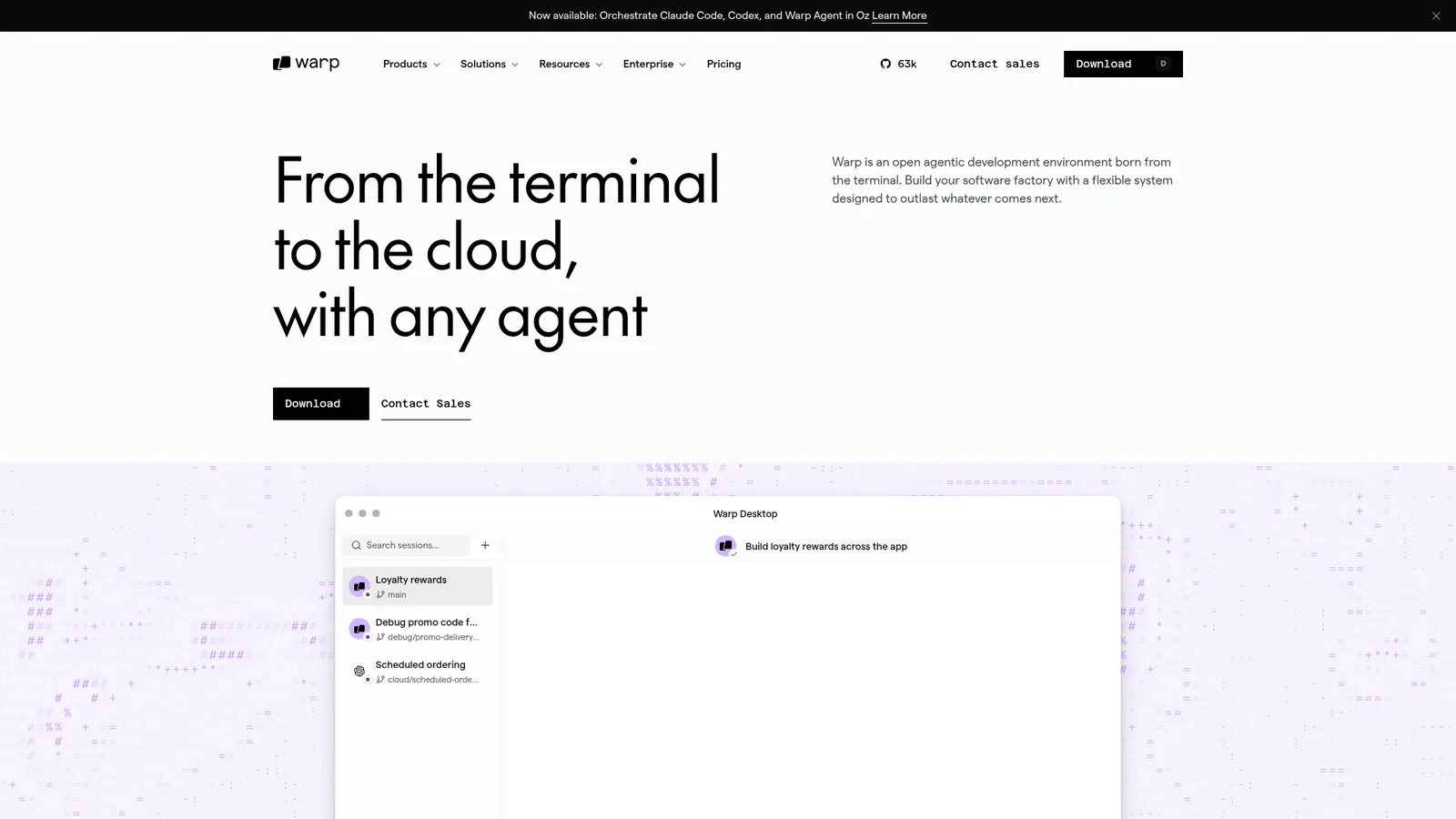
Task: Click the Debug promo code session avatar
Action: (359, 629)
